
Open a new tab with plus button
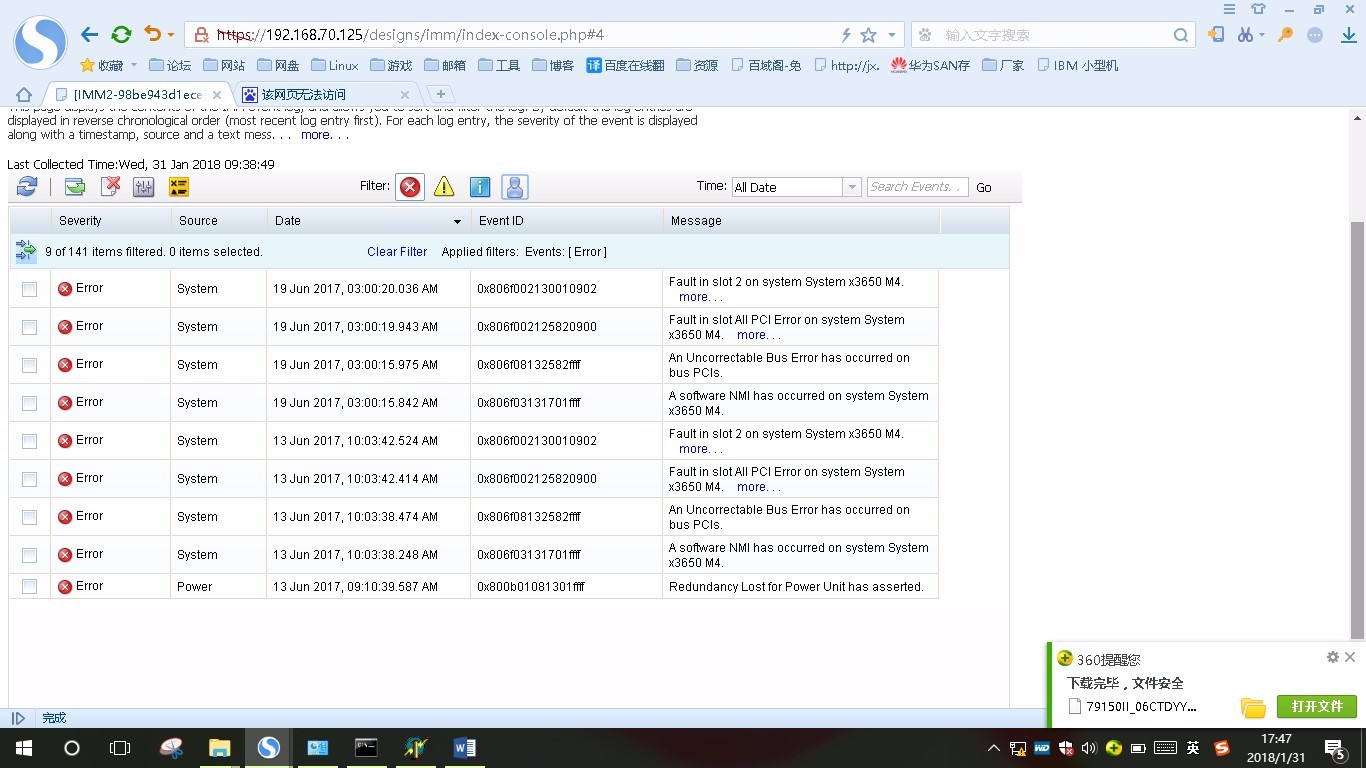pos(440,94)
